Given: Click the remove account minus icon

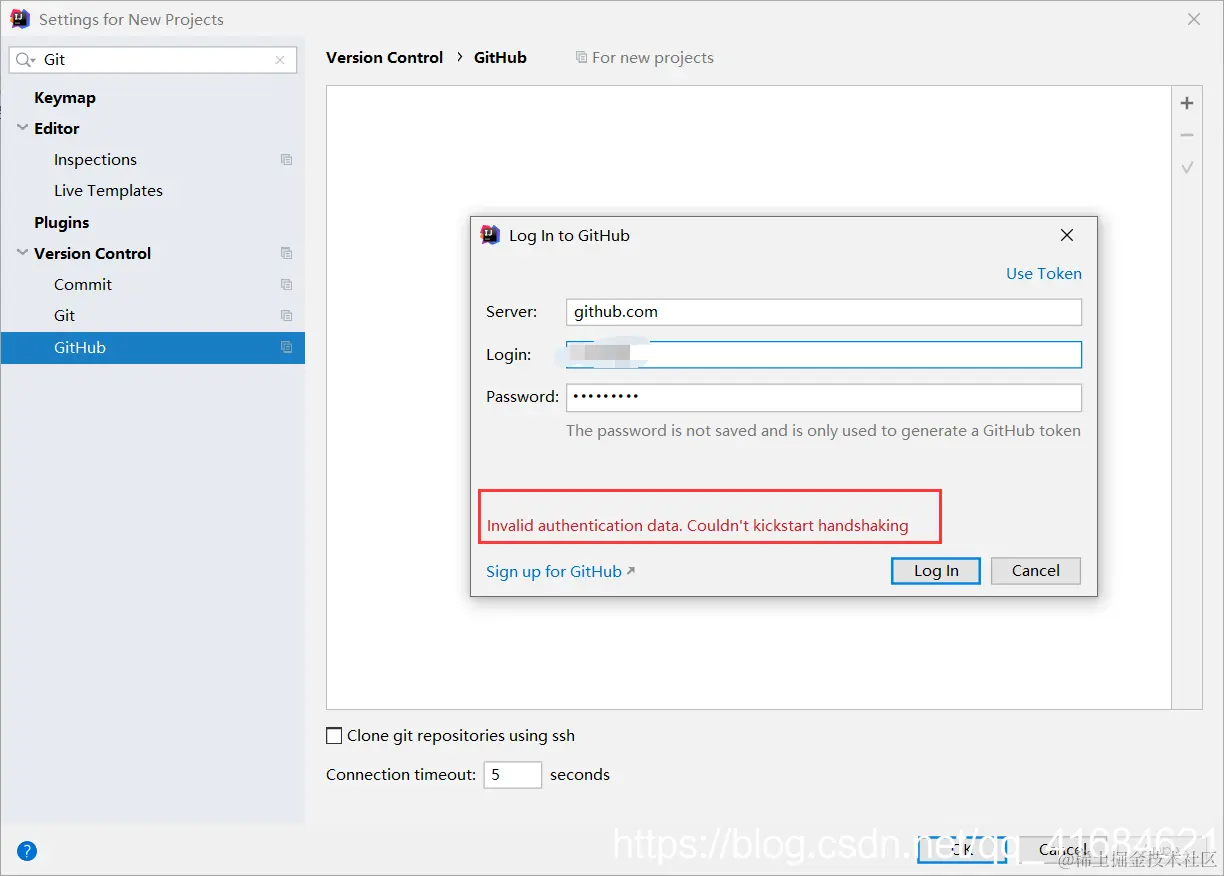Looking at the screenshot, I should pos(1187,135).
